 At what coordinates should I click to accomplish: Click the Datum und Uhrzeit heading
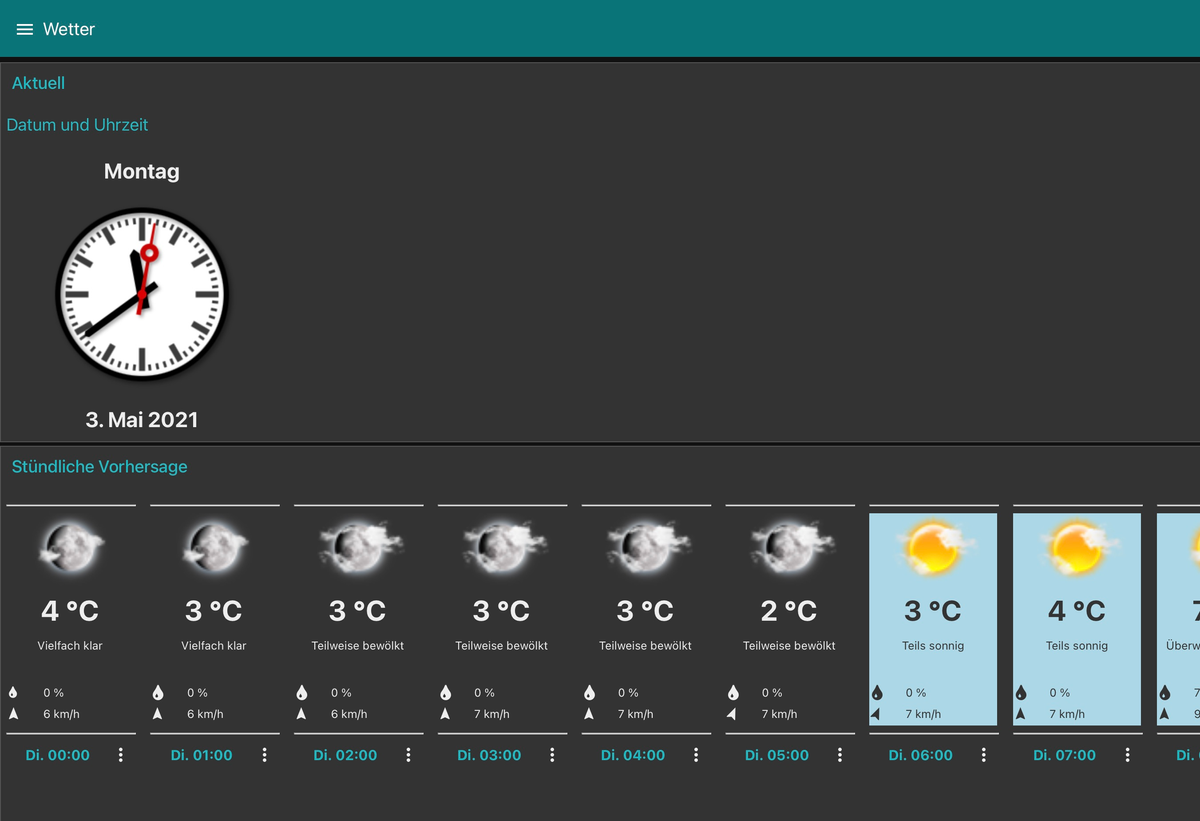(x=77, y=125)
